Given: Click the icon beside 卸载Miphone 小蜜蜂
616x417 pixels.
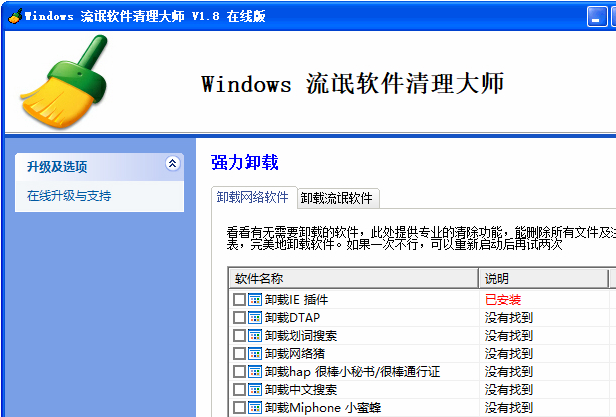Looking at the screenshot, I should pyautogui.click(x=255, y=407).
